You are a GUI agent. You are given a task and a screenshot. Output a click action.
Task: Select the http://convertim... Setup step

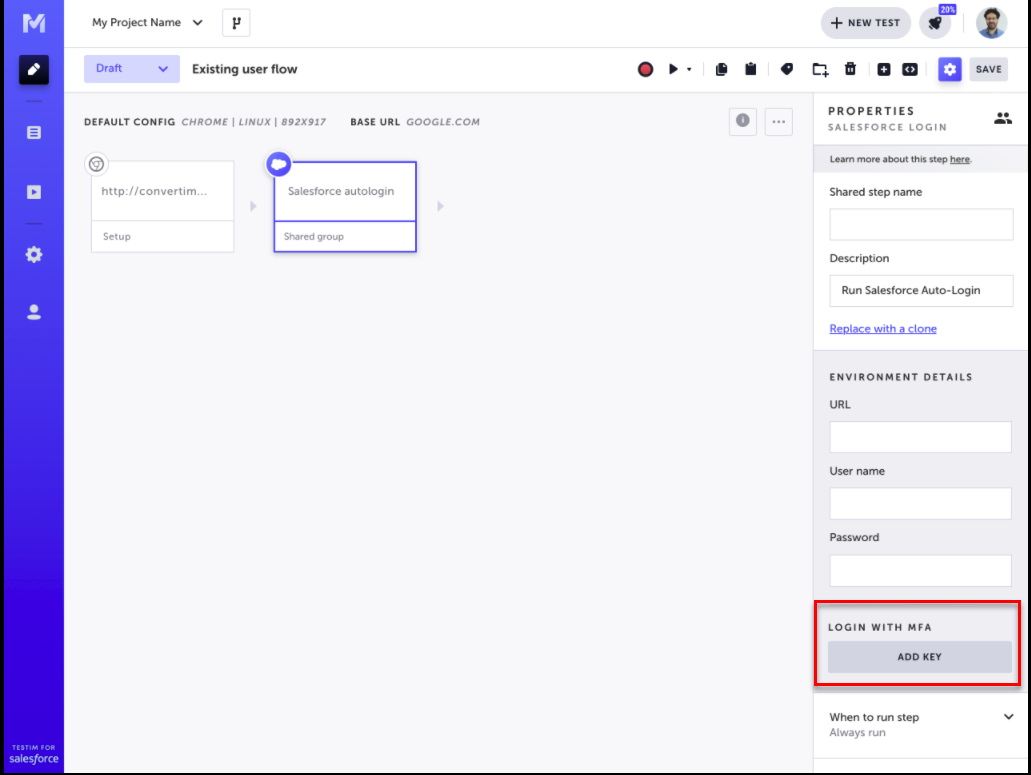tap(162, 206)
